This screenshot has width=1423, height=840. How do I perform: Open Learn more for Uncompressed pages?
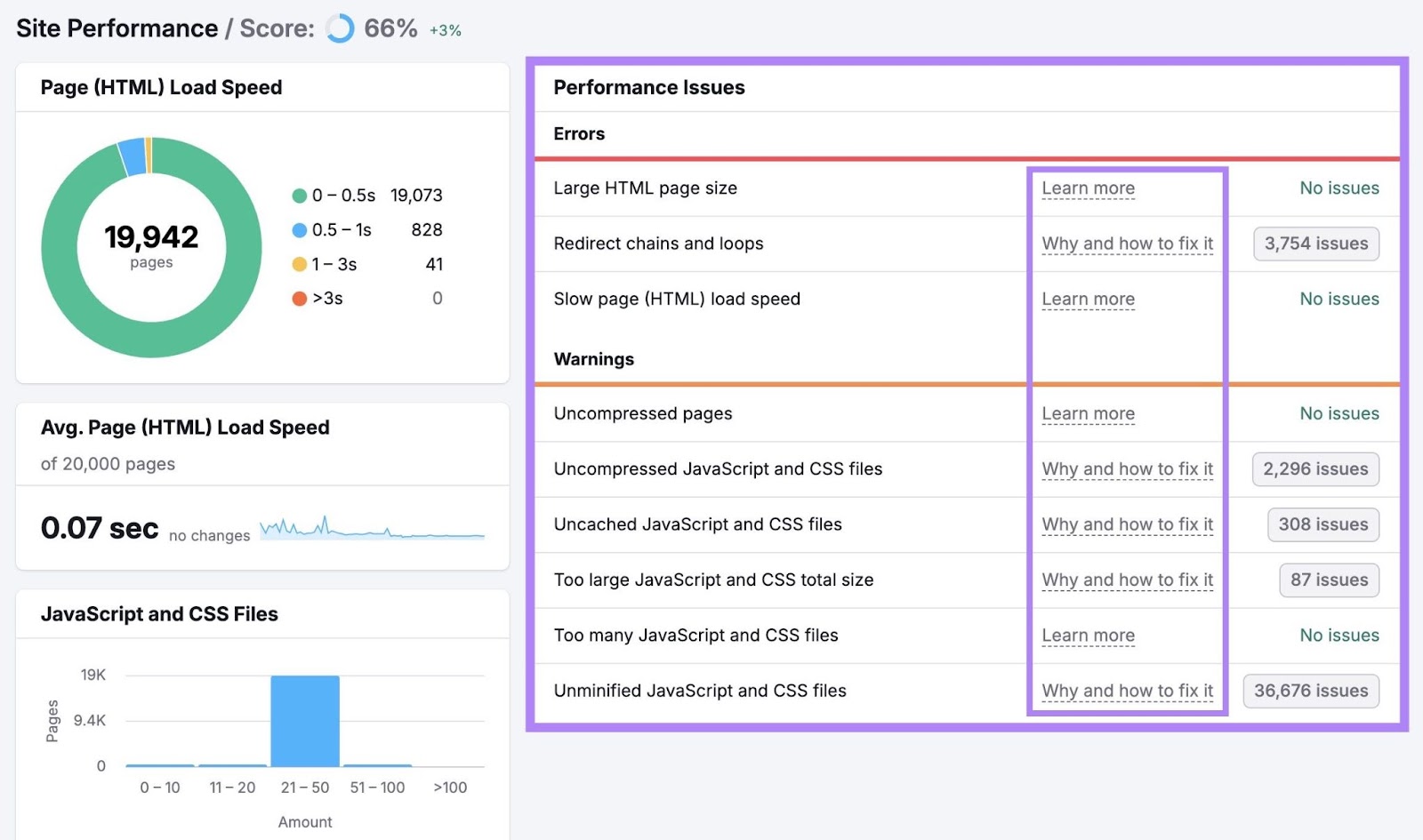[x=1088, y=414]
